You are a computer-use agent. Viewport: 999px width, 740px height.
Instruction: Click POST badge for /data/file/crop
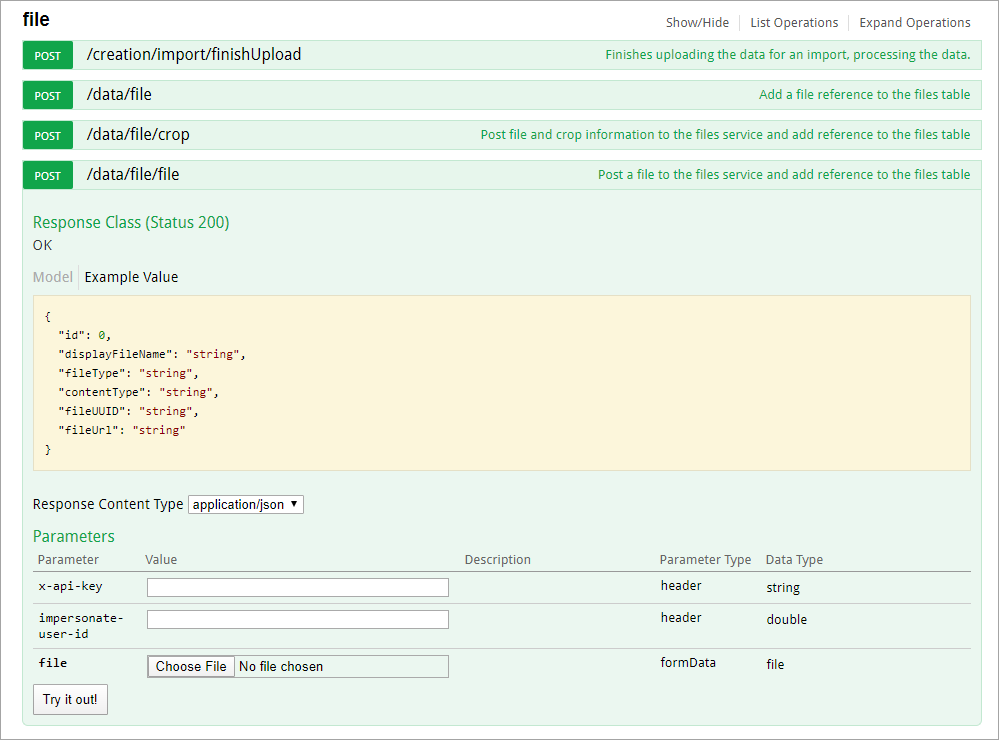coord(48,136)
